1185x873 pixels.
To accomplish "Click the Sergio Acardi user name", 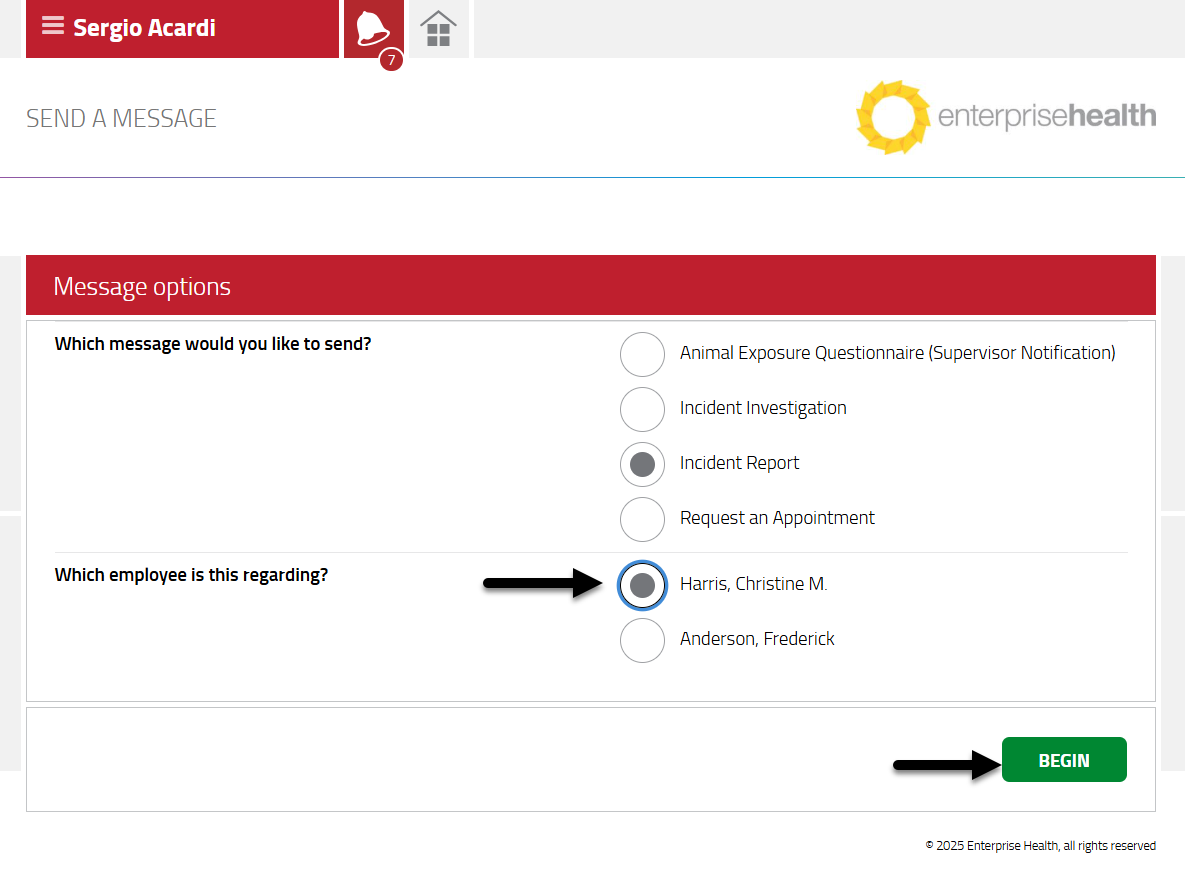I will click(144, 28).
